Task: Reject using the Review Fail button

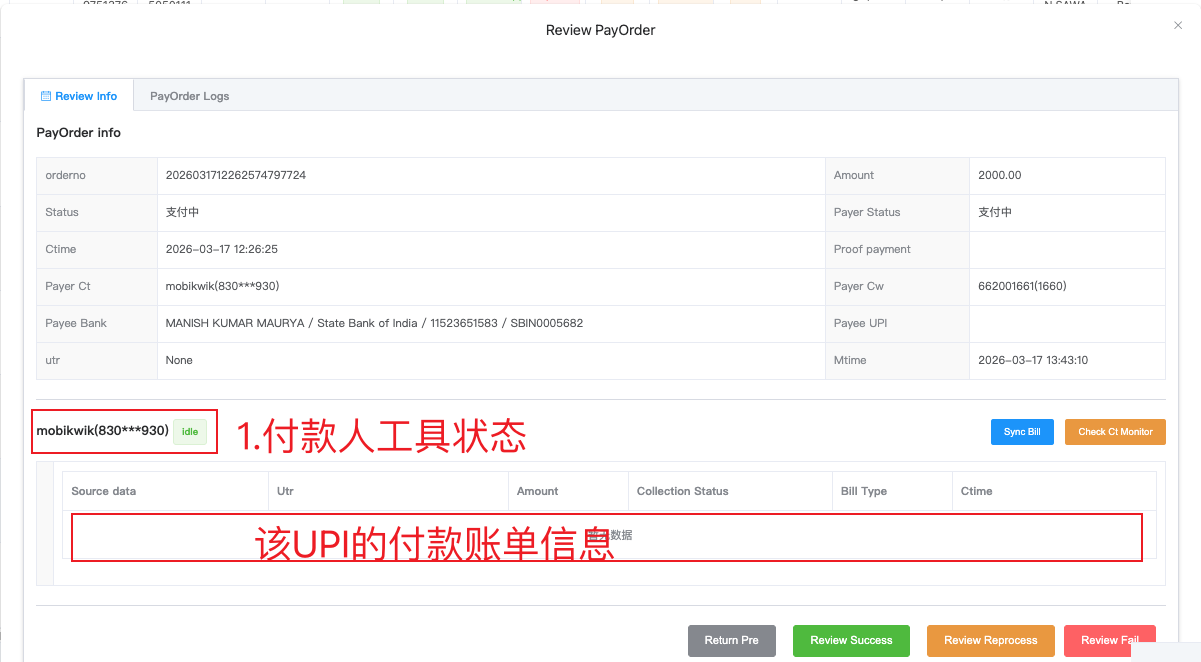Action: (x=1109, y=641)
